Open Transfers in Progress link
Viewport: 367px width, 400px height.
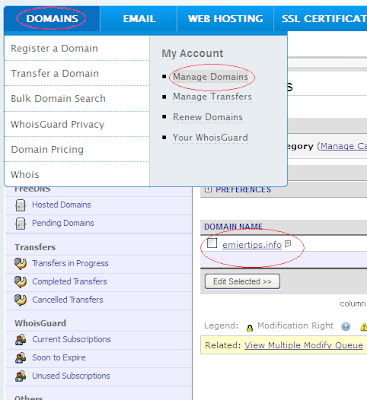pyautogui.click(x=70, y=263)
